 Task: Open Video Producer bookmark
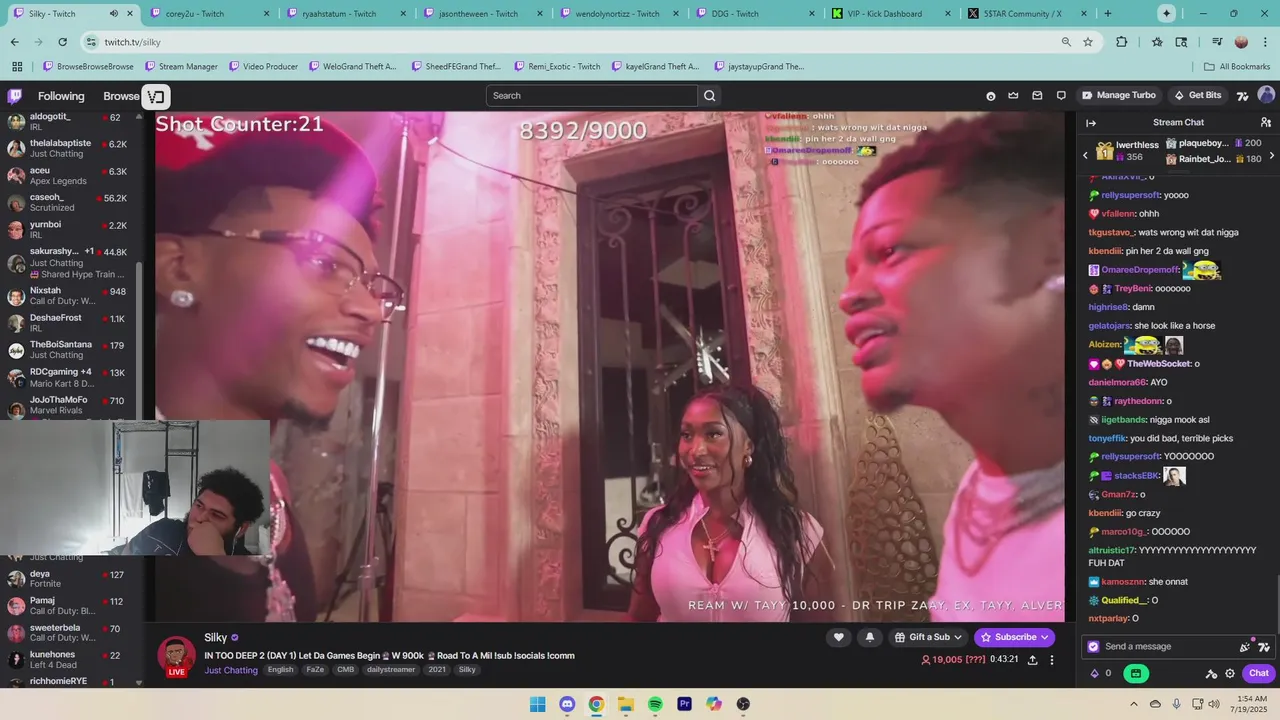263,67
